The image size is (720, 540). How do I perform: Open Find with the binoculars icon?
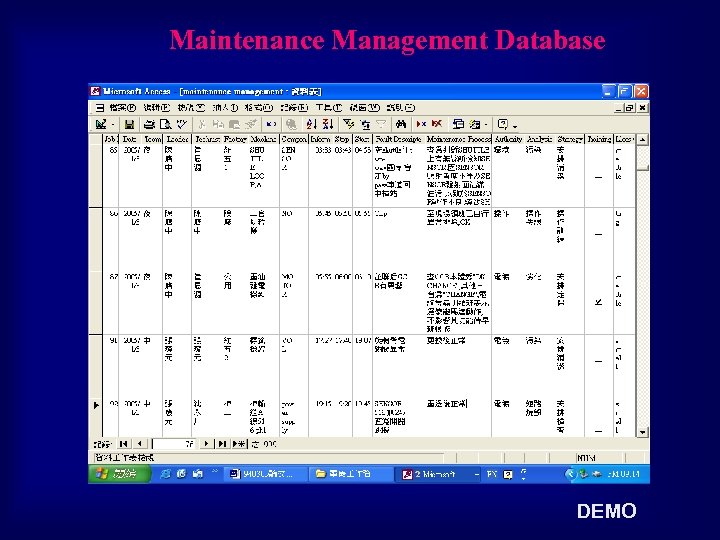coord(401,124)
